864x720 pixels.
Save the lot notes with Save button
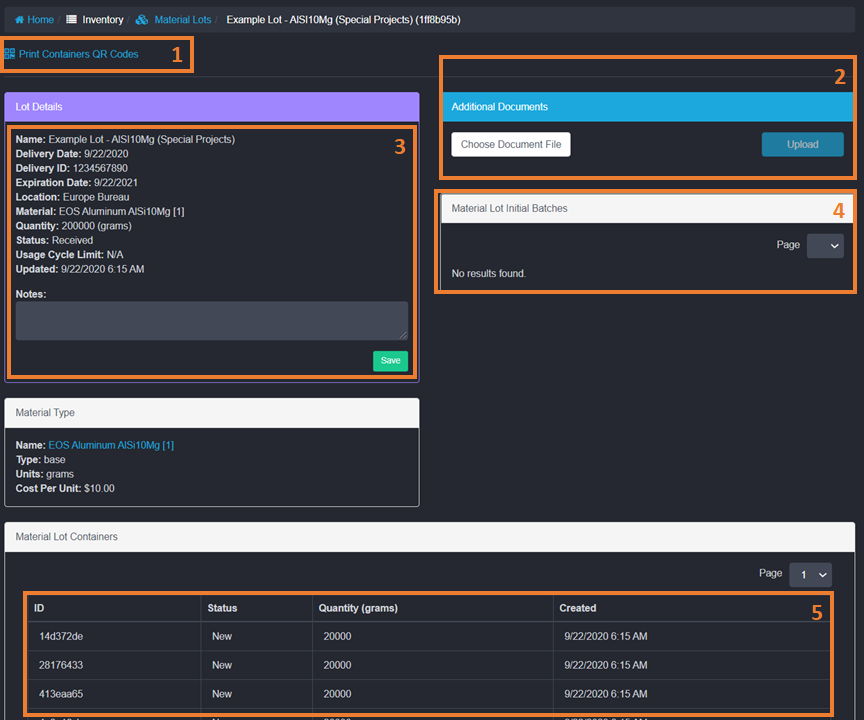390,361
